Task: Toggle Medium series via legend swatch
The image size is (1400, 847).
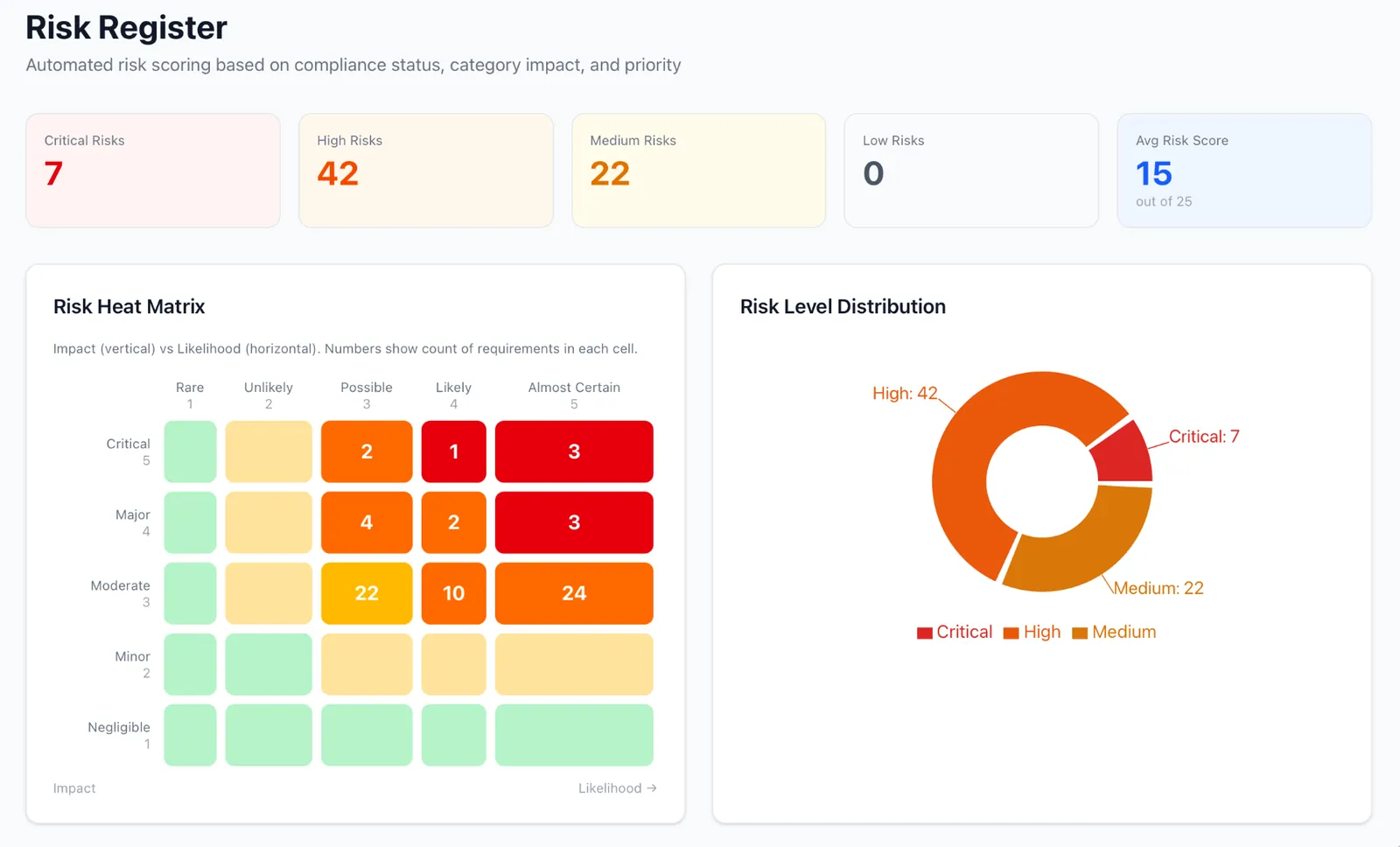Action: [x=1080, y=633]
